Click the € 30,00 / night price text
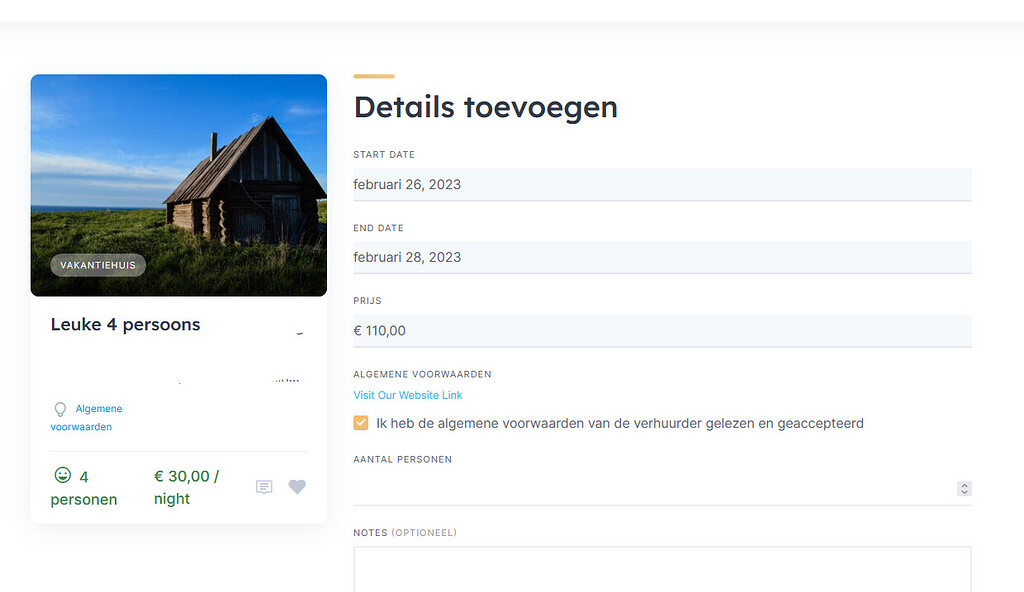Screen dimensions: 1024x592 [x=186, y=487]
